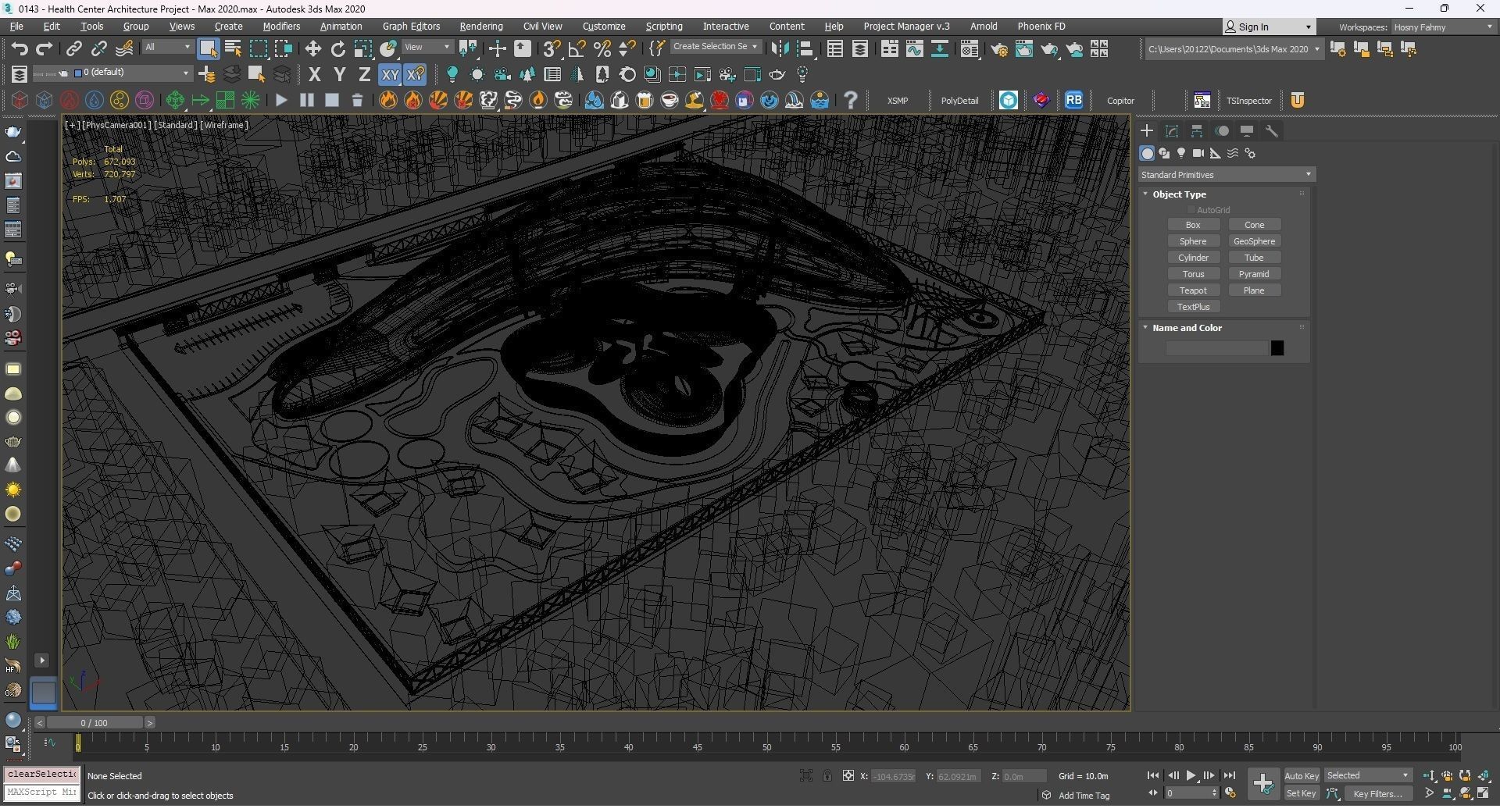The image size is (1500, 812).
Task: Click the black object color swatch
Action: 1277,348
